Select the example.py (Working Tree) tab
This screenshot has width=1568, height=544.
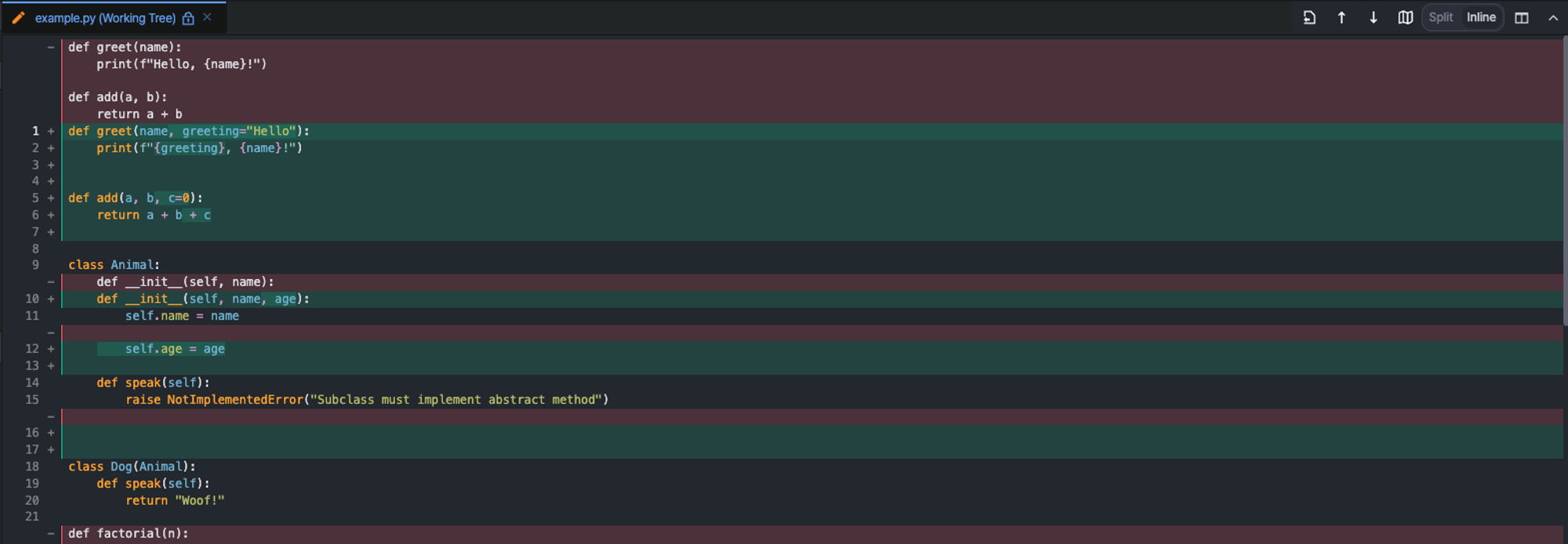pos(105,18)
